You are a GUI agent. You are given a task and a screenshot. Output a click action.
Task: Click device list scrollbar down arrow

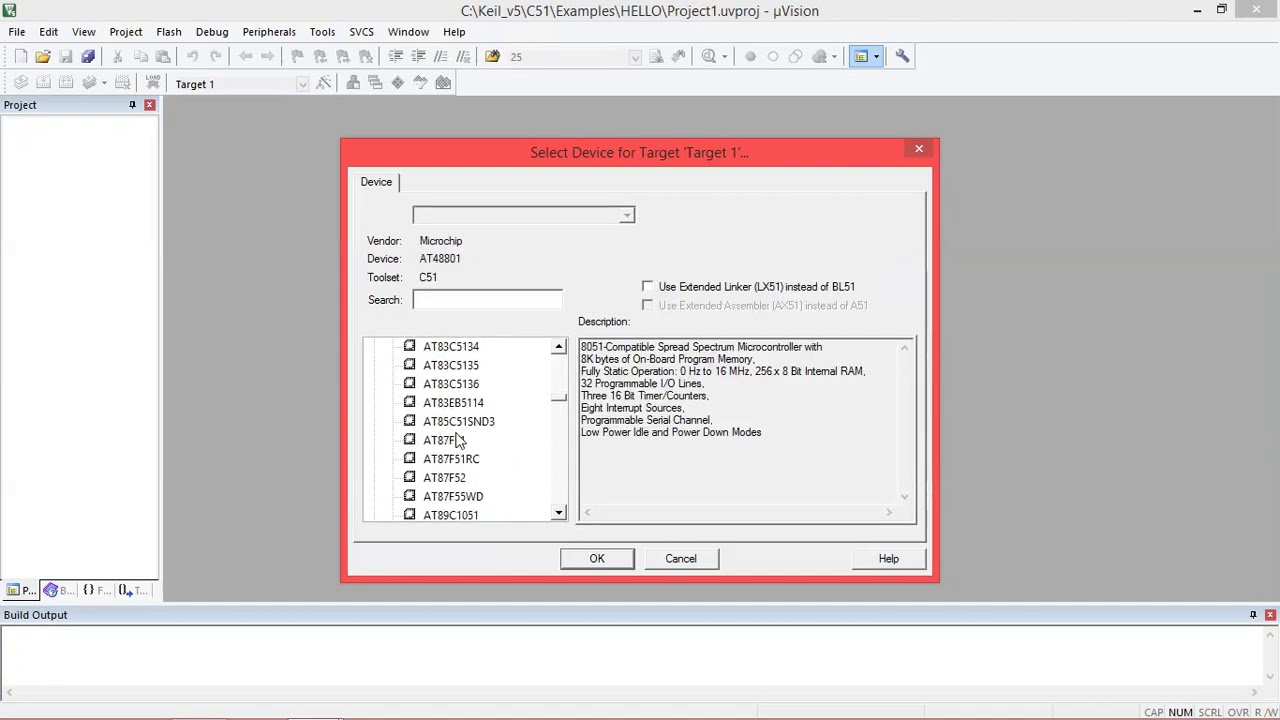[559, 514]
